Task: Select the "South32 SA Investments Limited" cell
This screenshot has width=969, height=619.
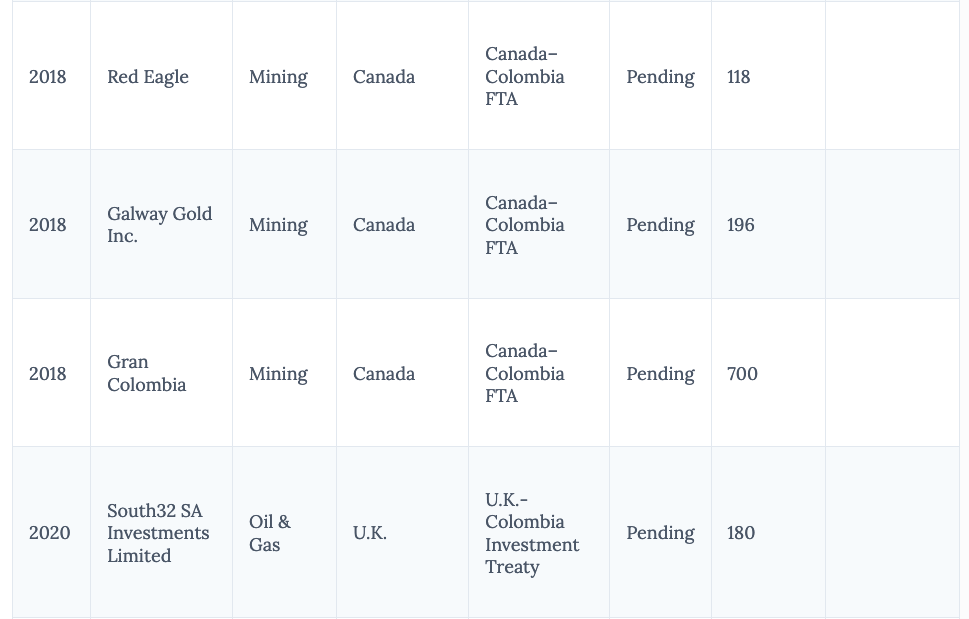Action: (158, 533)
